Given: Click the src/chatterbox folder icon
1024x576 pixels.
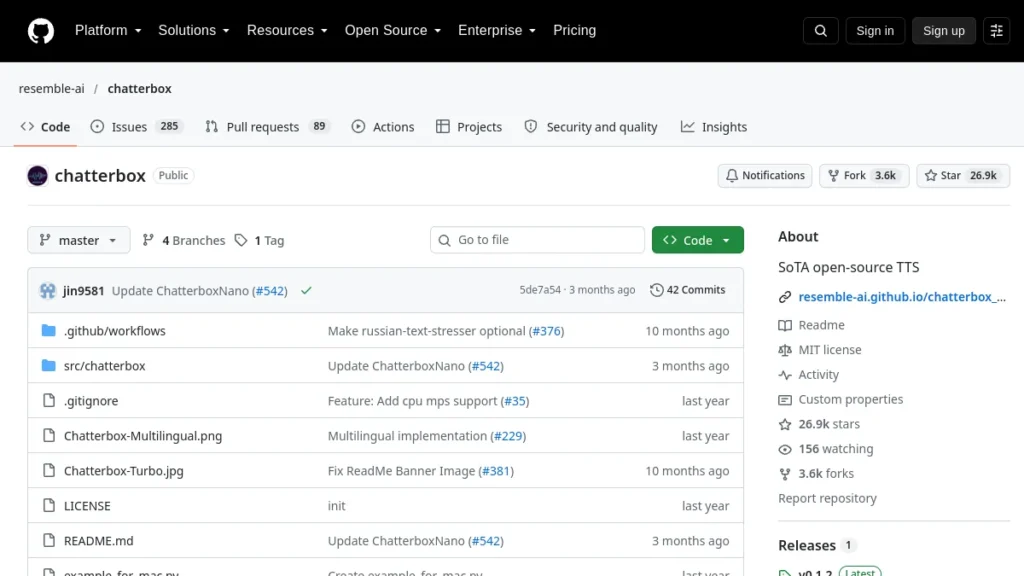Looking at the screenshot, I should point(48,366).
